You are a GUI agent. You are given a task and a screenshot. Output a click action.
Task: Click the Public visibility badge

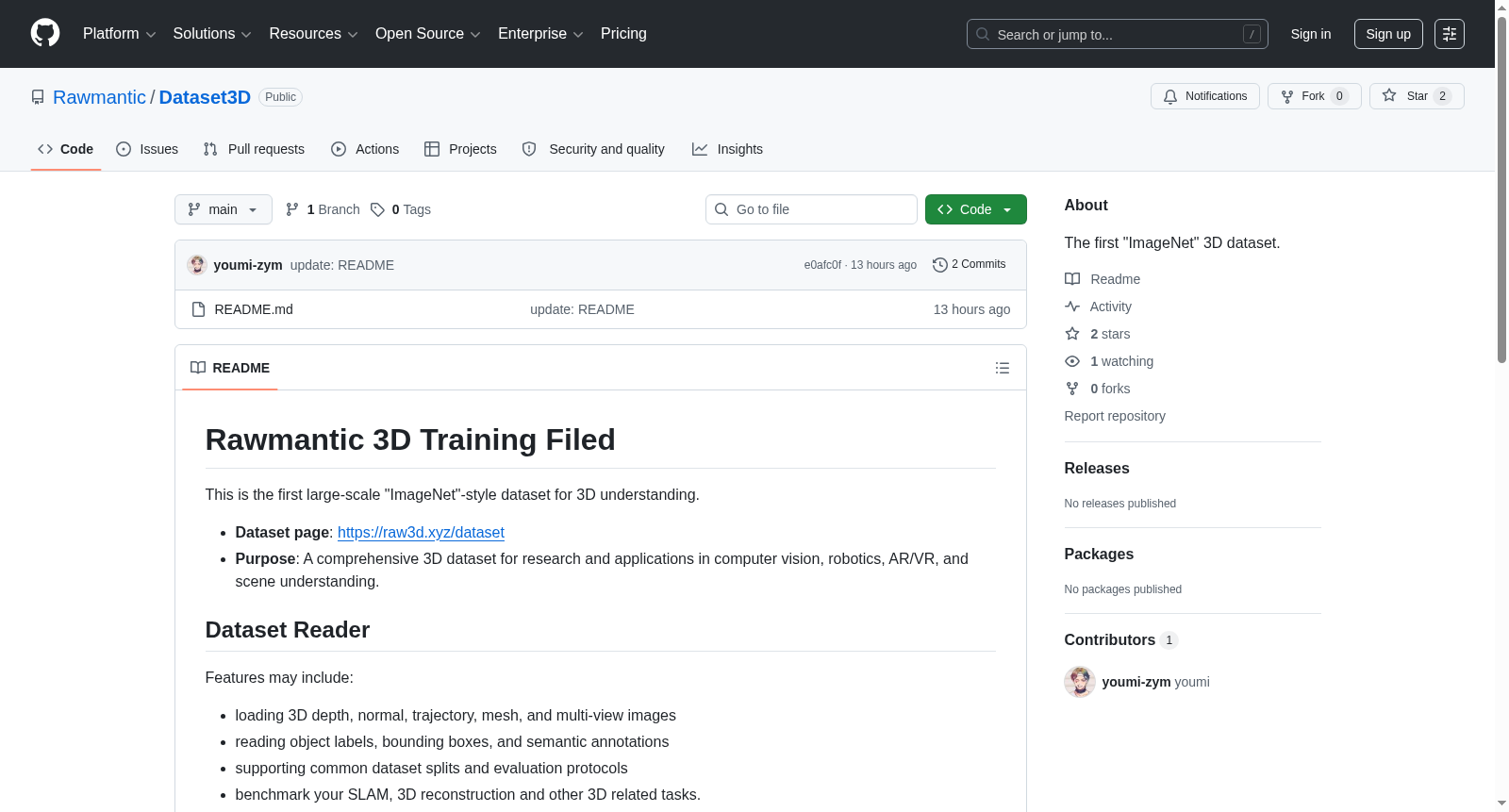pyautogui.click(x=280, y=97)
